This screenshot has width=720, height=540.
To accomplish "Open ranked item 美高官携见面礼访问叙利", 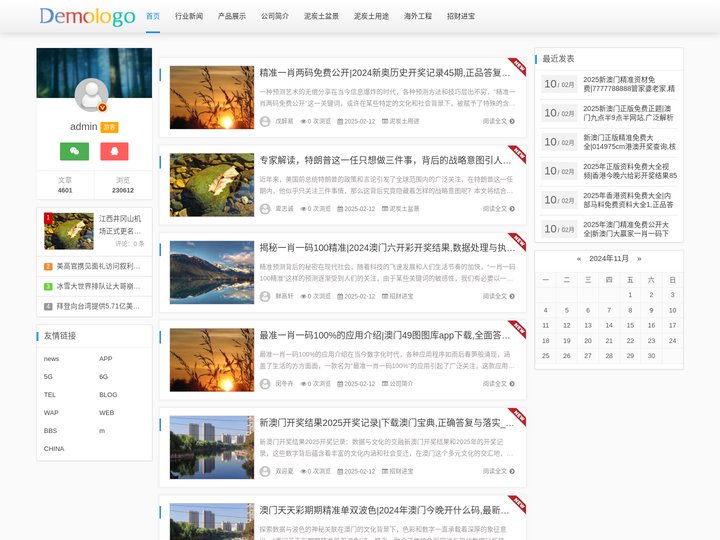I will [x=98, y=266].
